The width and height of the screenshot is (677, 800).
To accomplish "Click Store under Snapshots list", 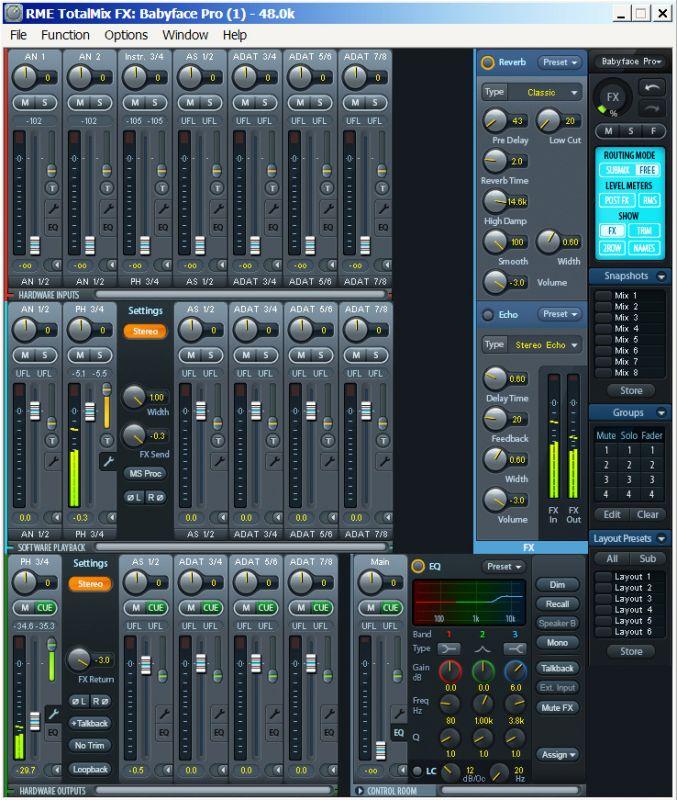I will pos(631,391).
